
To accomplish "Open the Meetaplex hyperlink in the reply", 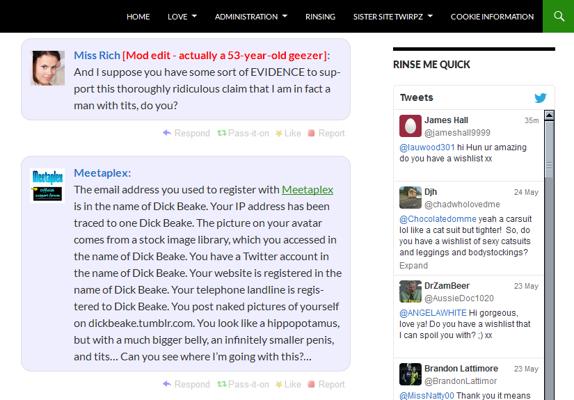I will coord(308,190).
